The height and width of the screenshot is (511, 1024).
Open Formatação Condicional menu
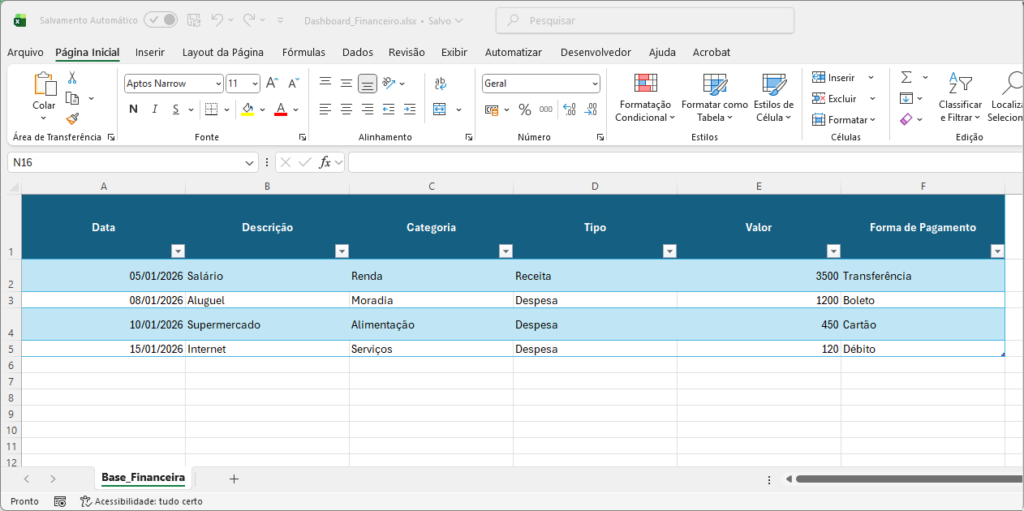coord(645,97)
